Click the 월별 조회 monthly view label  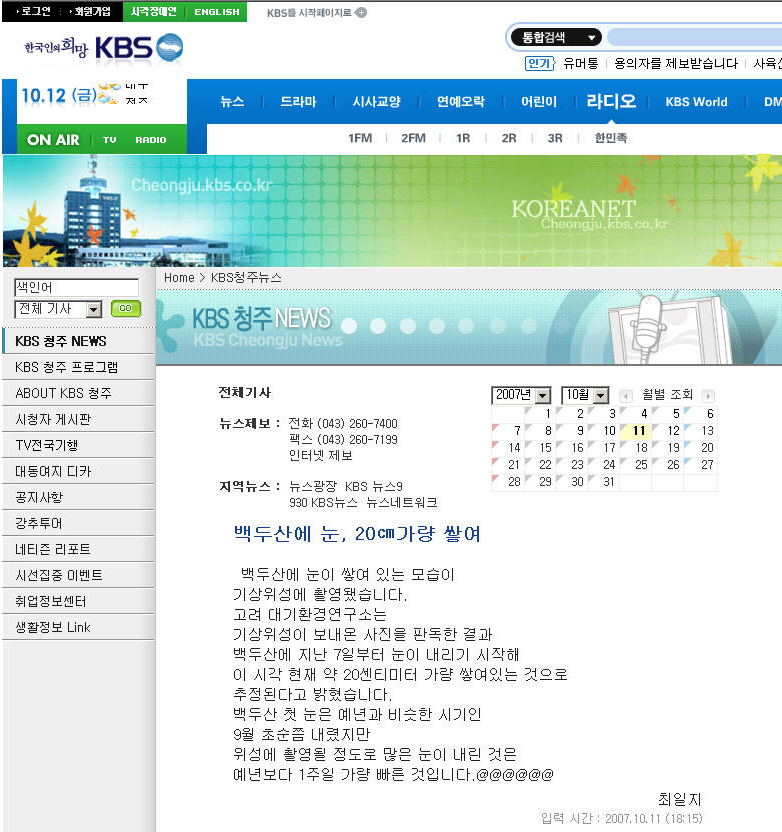pos(667,394)
